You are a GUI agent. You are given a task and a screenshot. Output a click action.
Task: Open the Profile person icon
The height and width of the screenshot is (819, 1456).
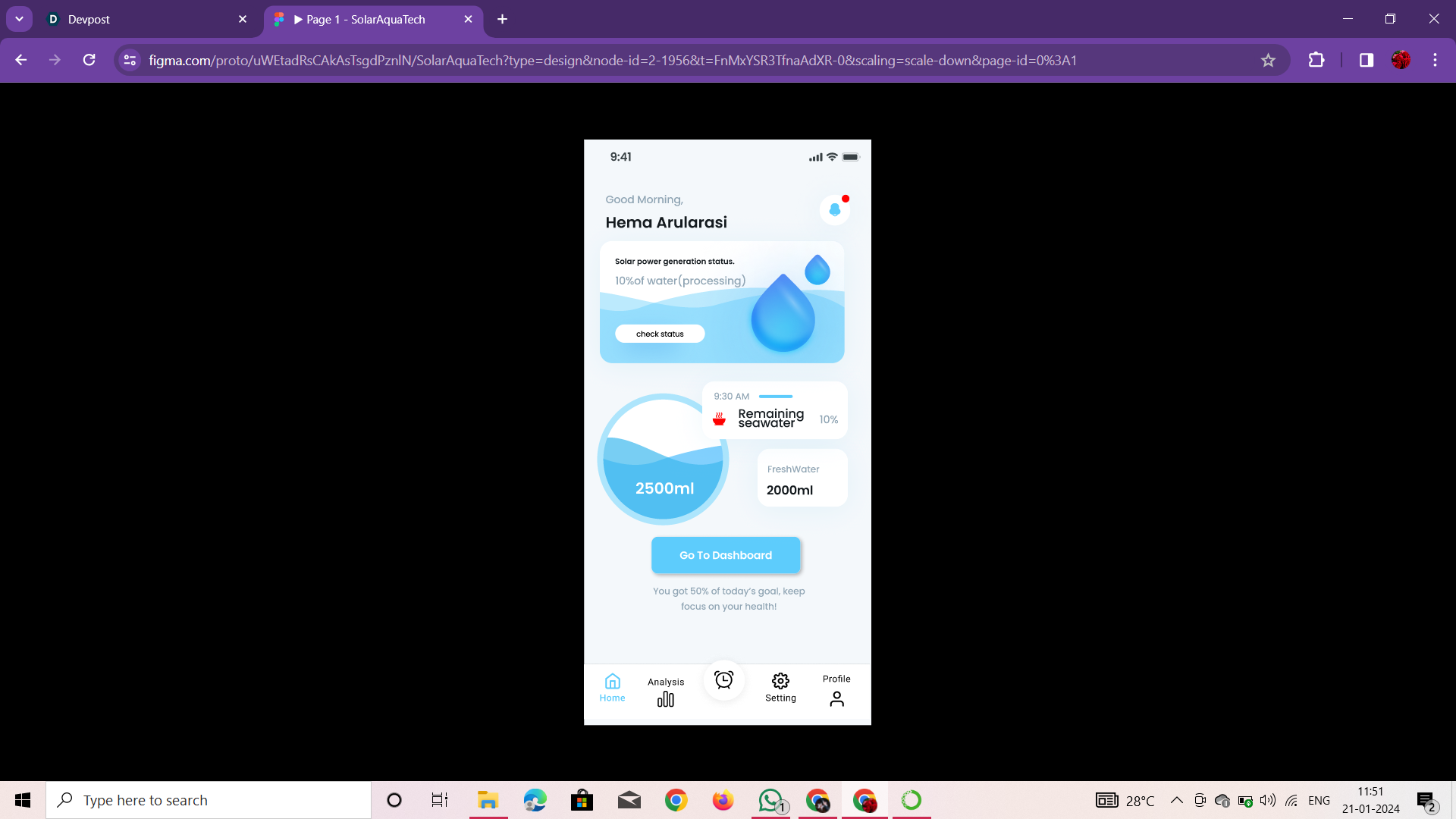pyautogui.click(x=836, y=698)
